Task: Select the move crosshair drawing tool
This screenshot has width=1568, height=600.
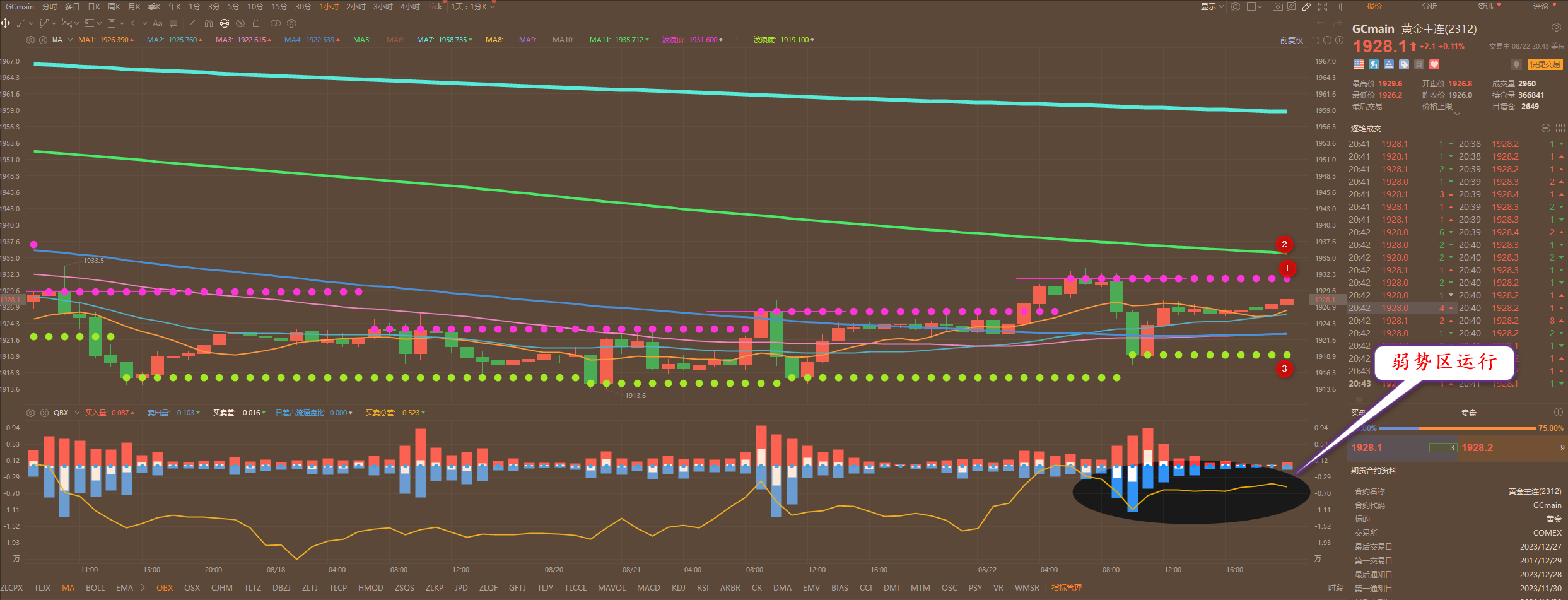Action: point(6,23)
